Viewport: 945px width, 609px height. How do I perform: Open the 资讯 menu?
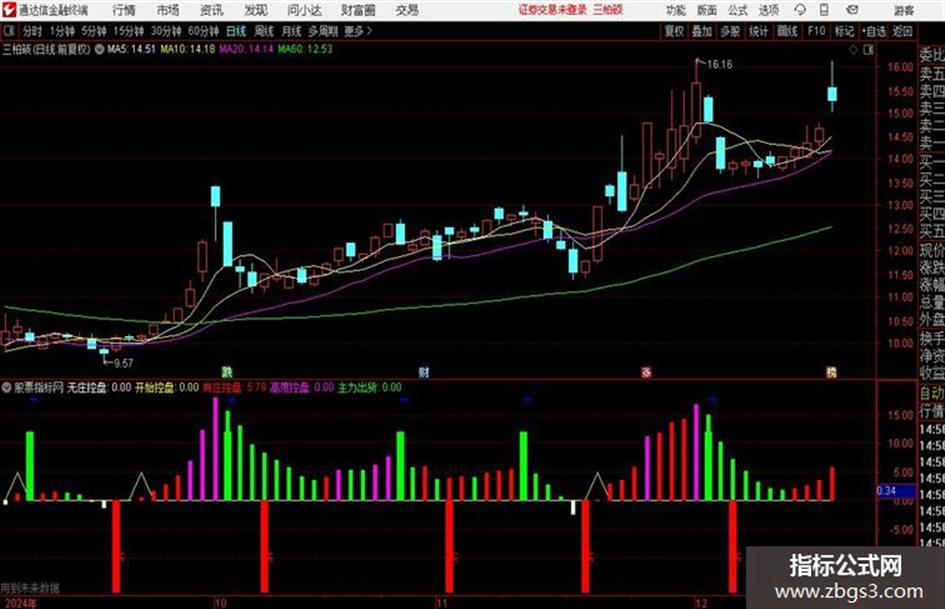pyautogui.click(x=212, y=10)
